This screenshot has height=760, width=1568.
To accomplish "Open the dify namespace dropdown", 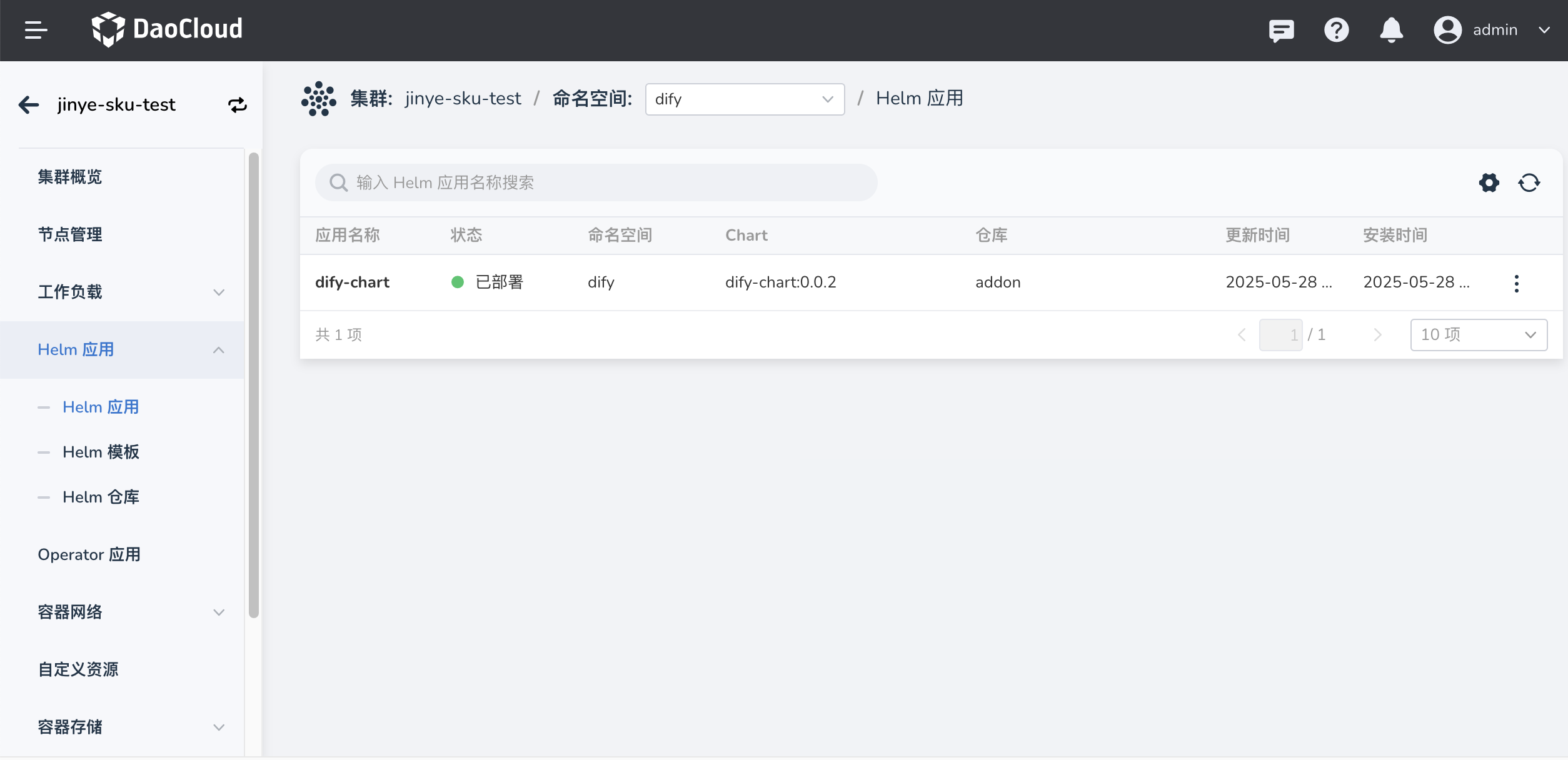I will click(744, 99).
